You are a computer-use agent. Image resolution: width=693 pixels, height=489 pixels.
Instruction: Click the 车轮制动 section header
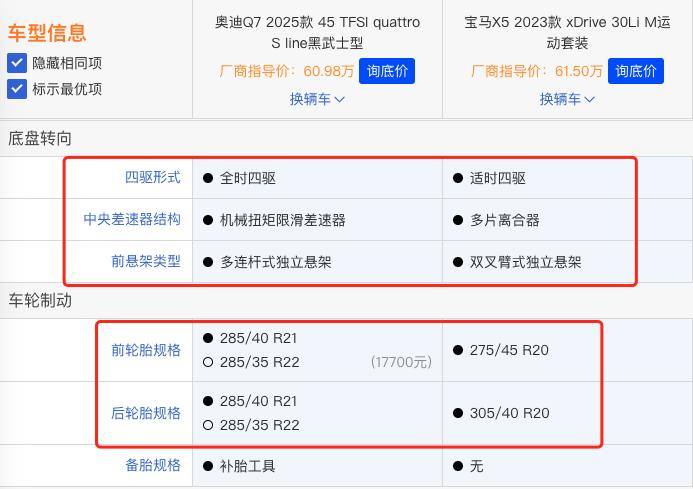point(40,300)
